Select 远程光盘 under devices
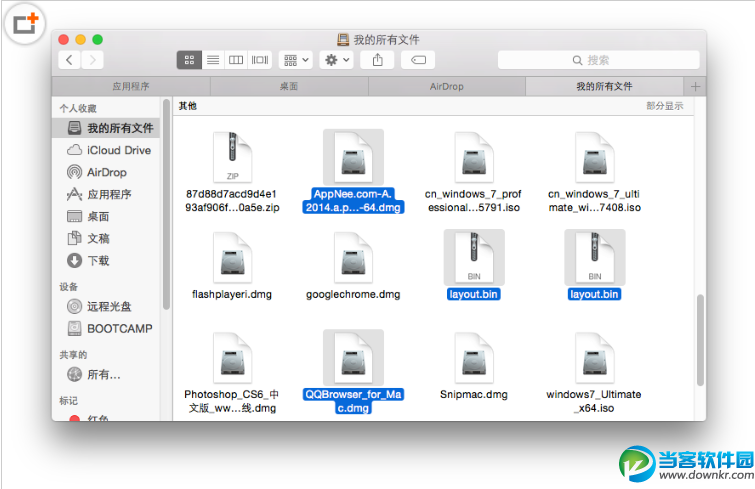 (x=106, y=307)
